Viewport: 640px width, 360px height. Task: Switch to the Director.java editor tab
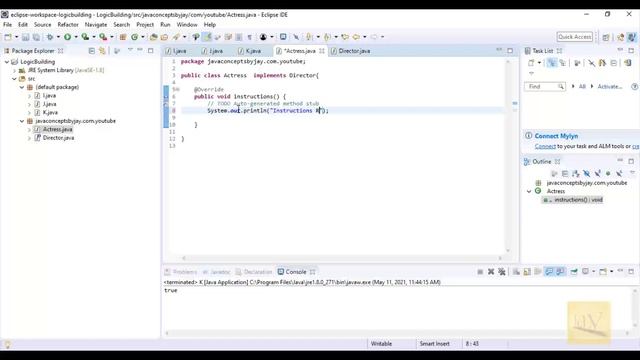350,51
